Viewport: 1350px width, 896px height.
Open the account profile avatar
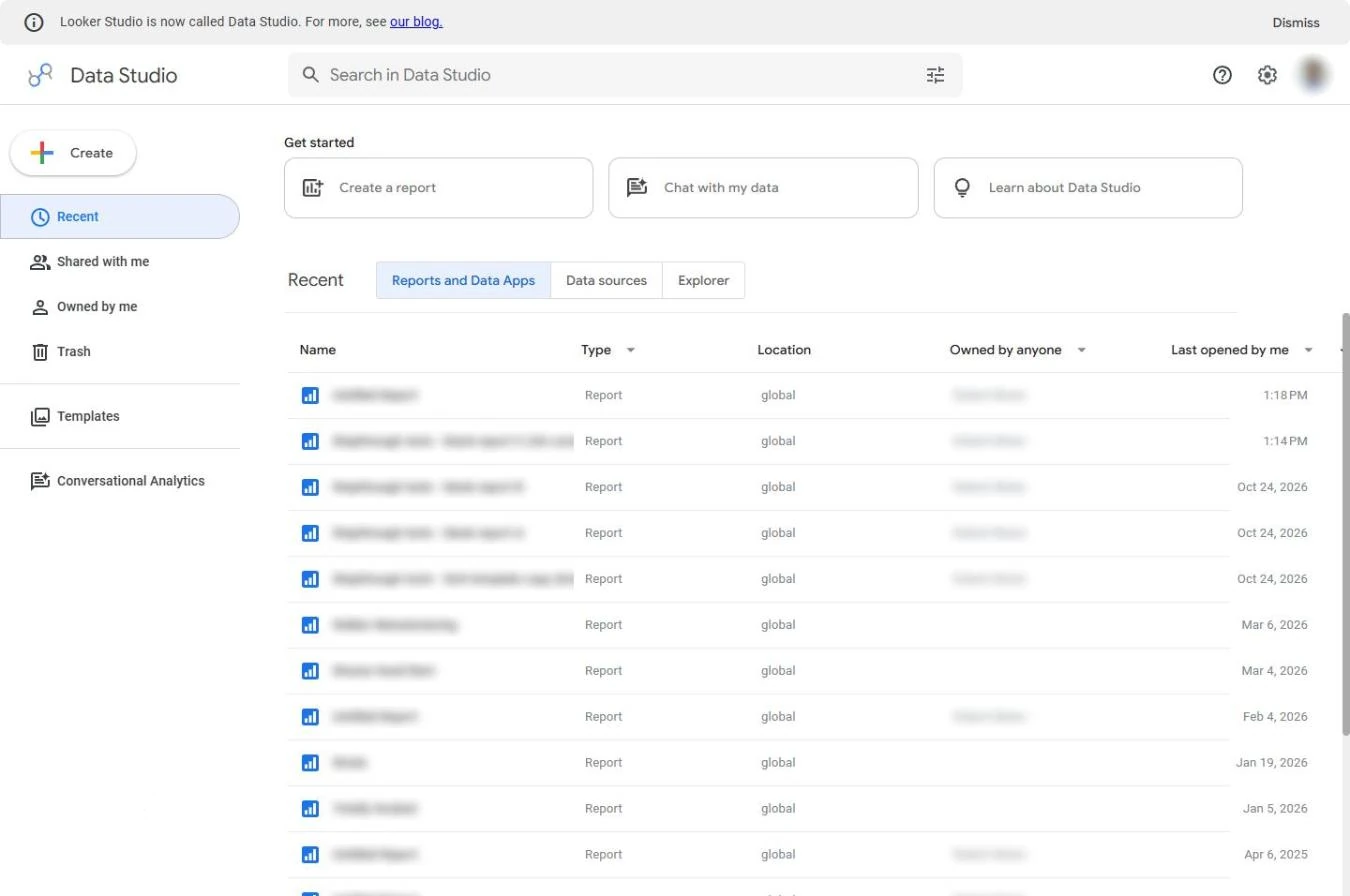point(1313,75)
